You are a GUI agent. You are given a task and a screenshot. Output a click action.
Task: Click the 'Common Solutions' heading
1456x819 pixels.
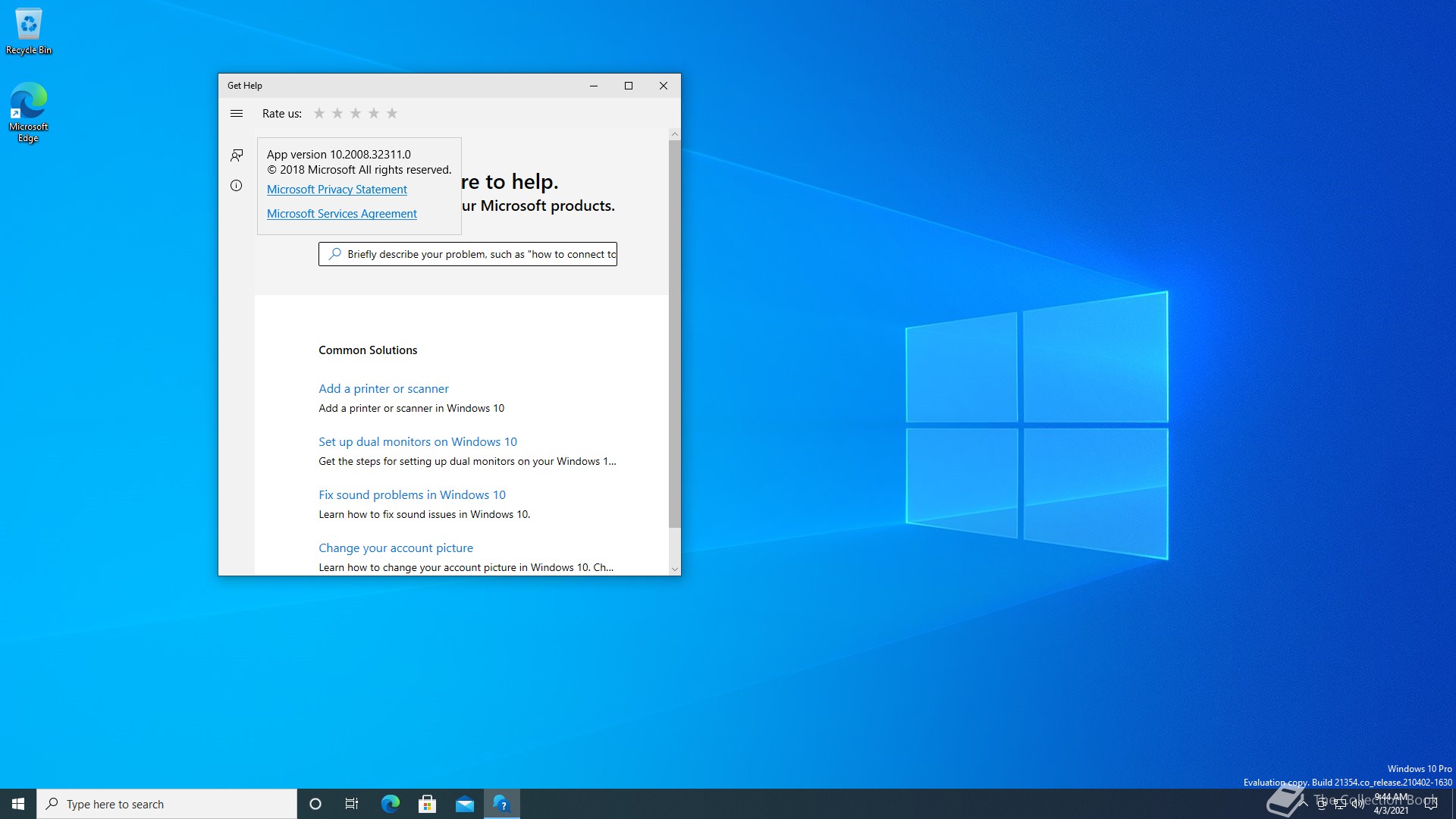(x=368, y=350)
